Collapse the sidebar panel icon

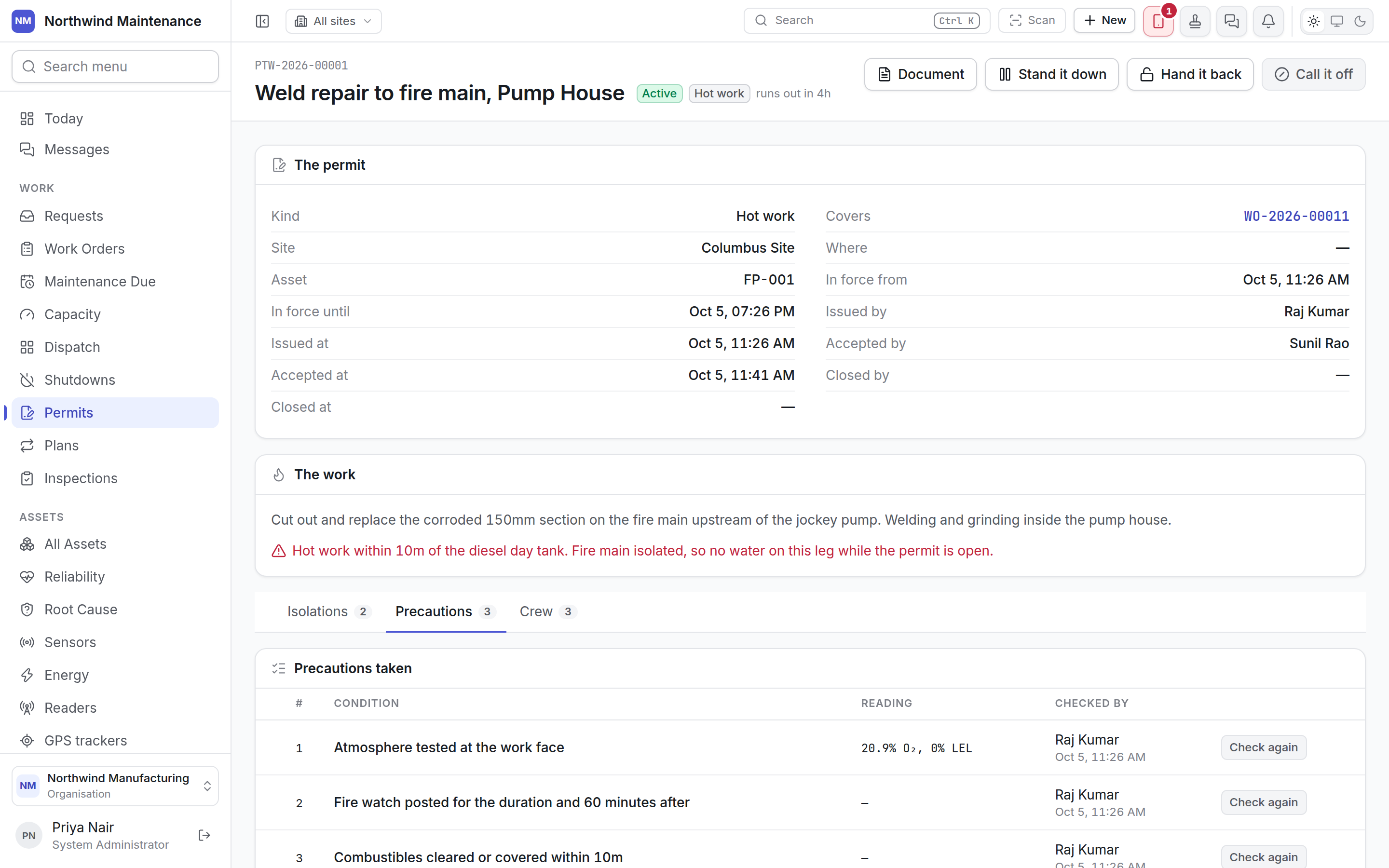(x=262, y=21)
